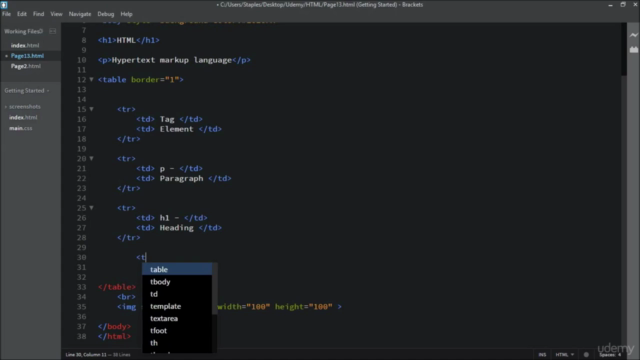Click line number 29 in the gutter
This screenshot has height=360, width=640.
point(82,247)
